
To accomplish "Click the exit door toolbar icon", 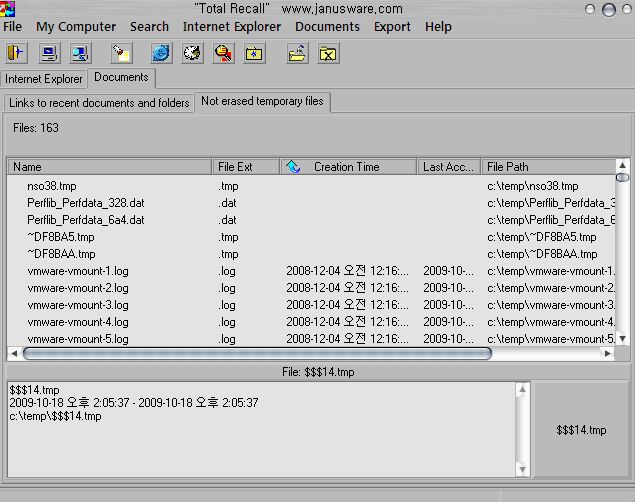I will click(16, 53).
